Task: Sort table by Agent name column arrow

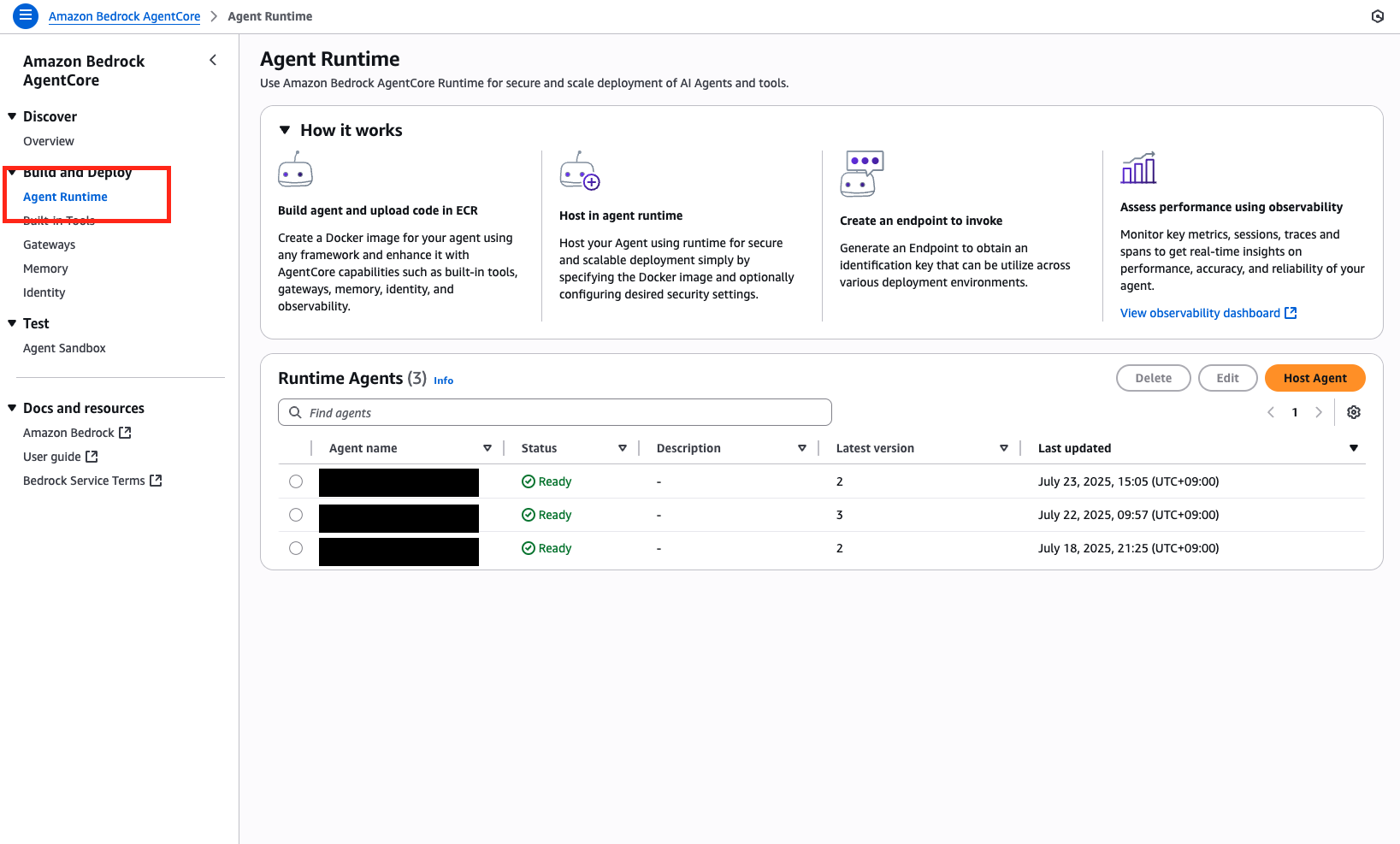Action: tap(487, 448)
